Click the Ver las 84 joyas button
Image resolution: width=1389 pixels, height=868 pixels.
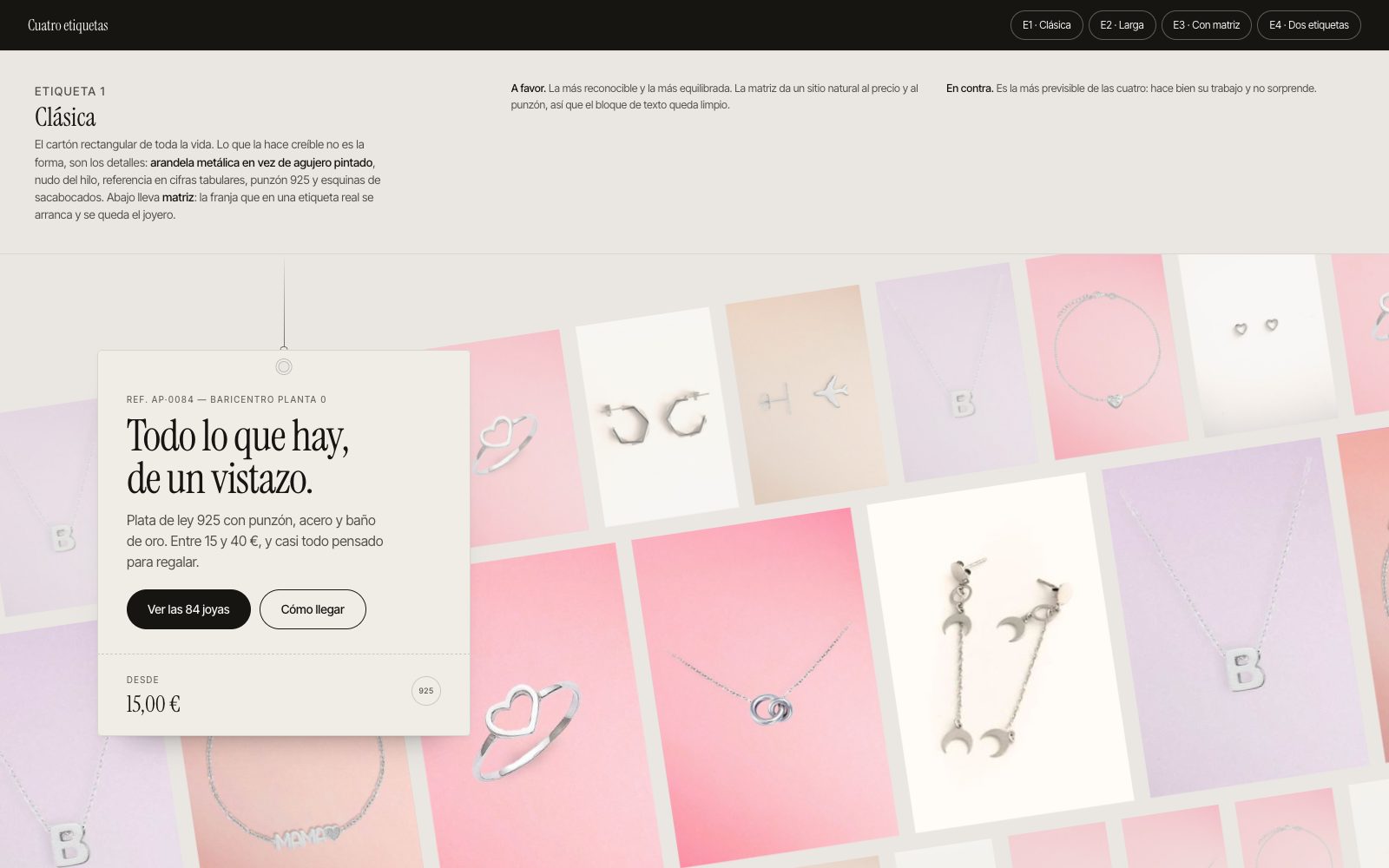coord(188,609)
